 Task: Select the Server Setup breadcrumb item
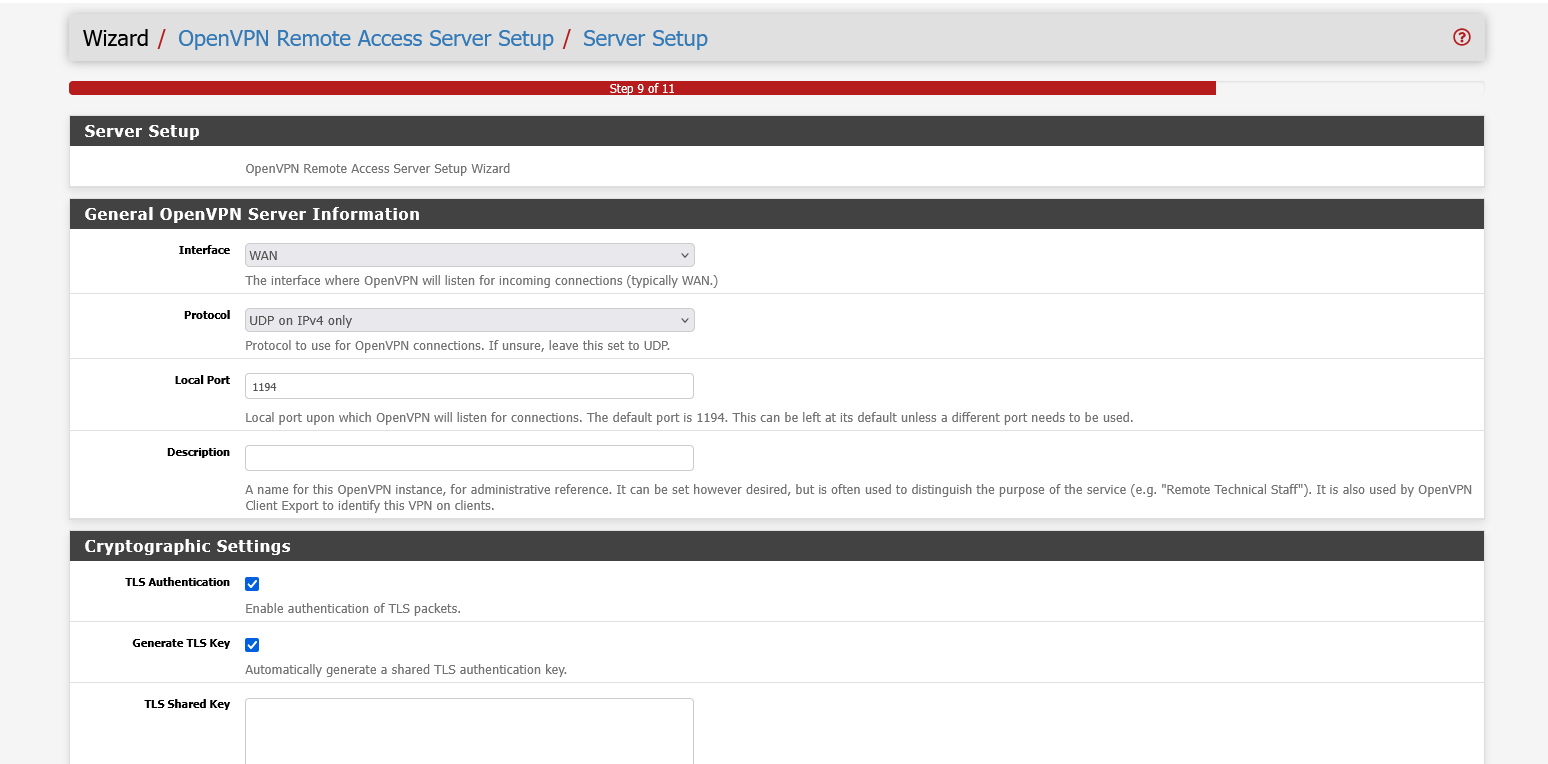[645, 38]
